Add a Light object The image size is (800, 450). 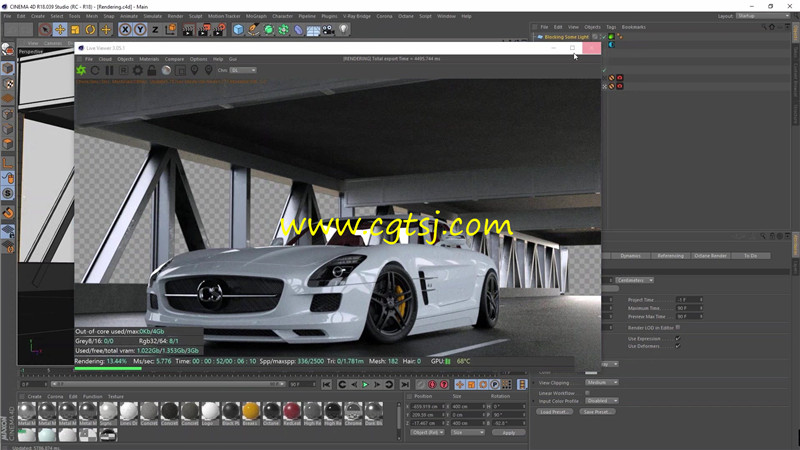tap(343, 30)
